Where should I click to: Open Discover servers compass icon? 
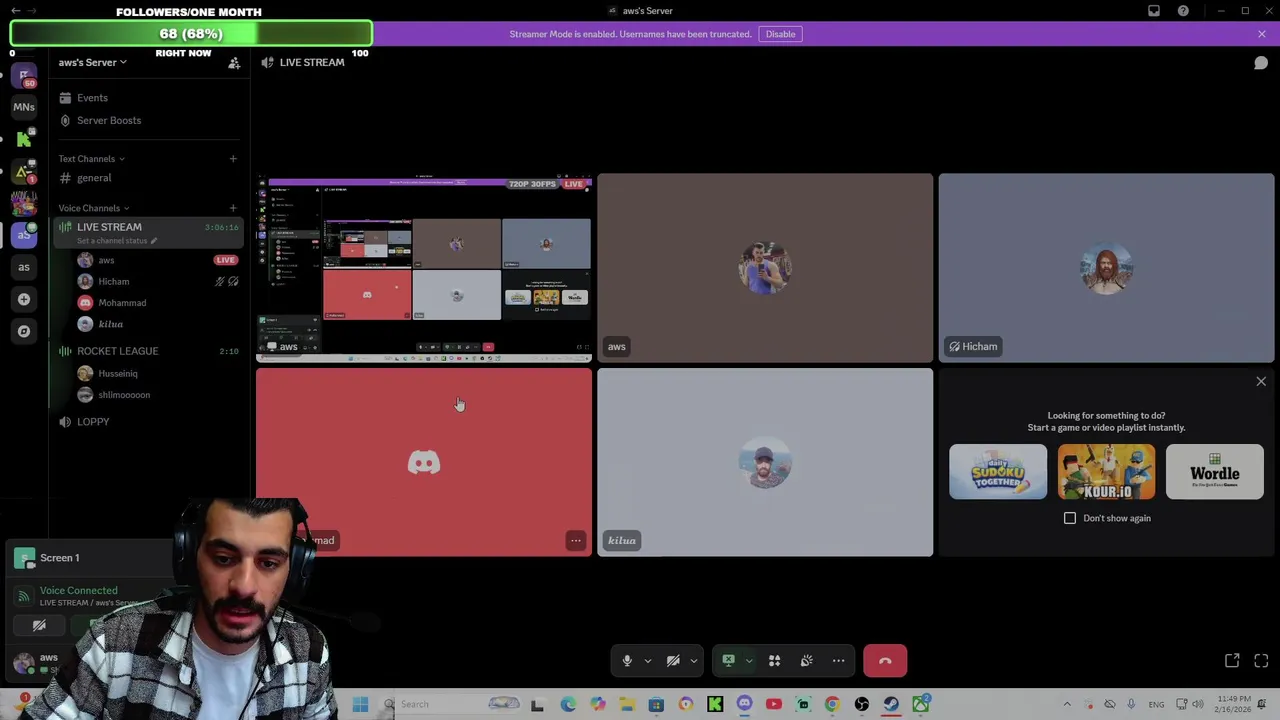24,331
